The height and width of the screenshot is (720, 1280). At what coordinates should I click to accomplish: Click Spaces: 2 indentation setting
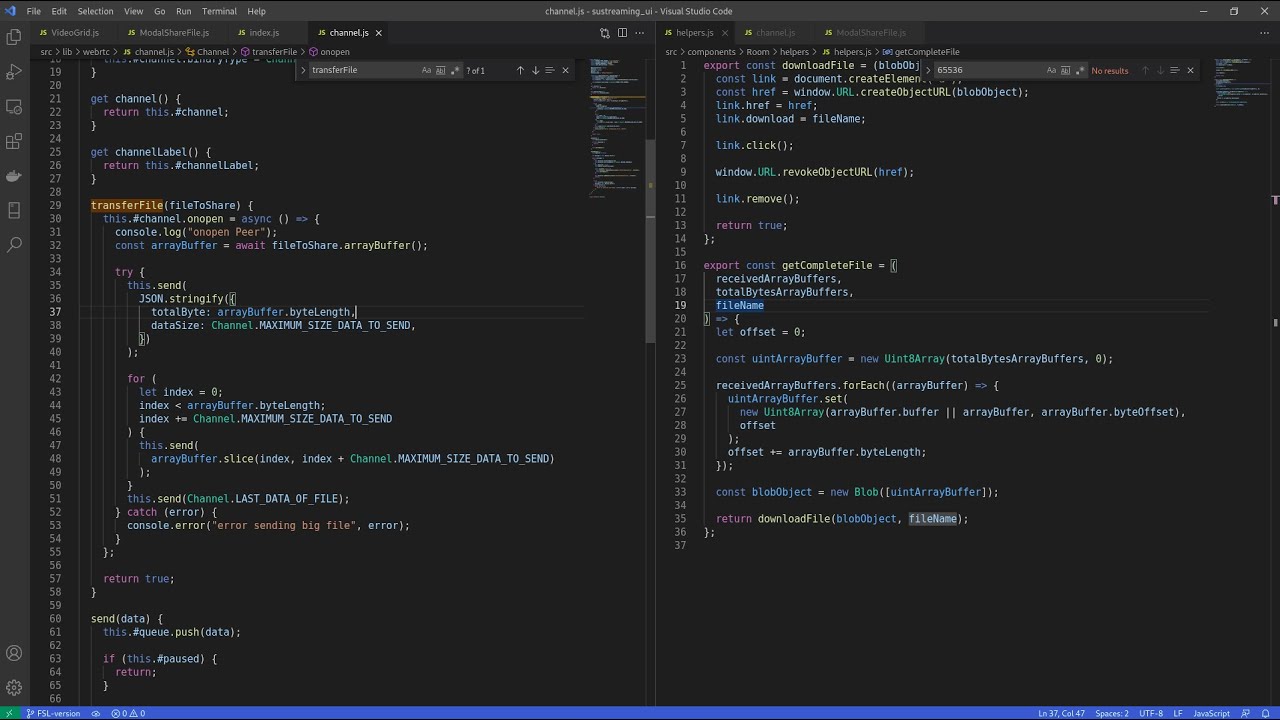click(x=1112, y=713)
